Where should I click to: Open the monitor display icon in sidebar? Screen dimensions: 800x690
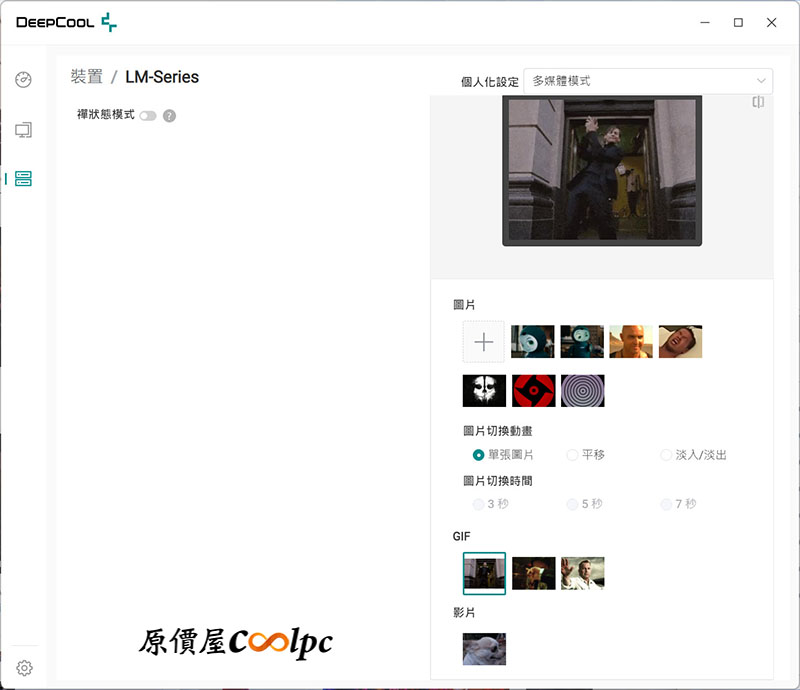(x=24, y=130)
